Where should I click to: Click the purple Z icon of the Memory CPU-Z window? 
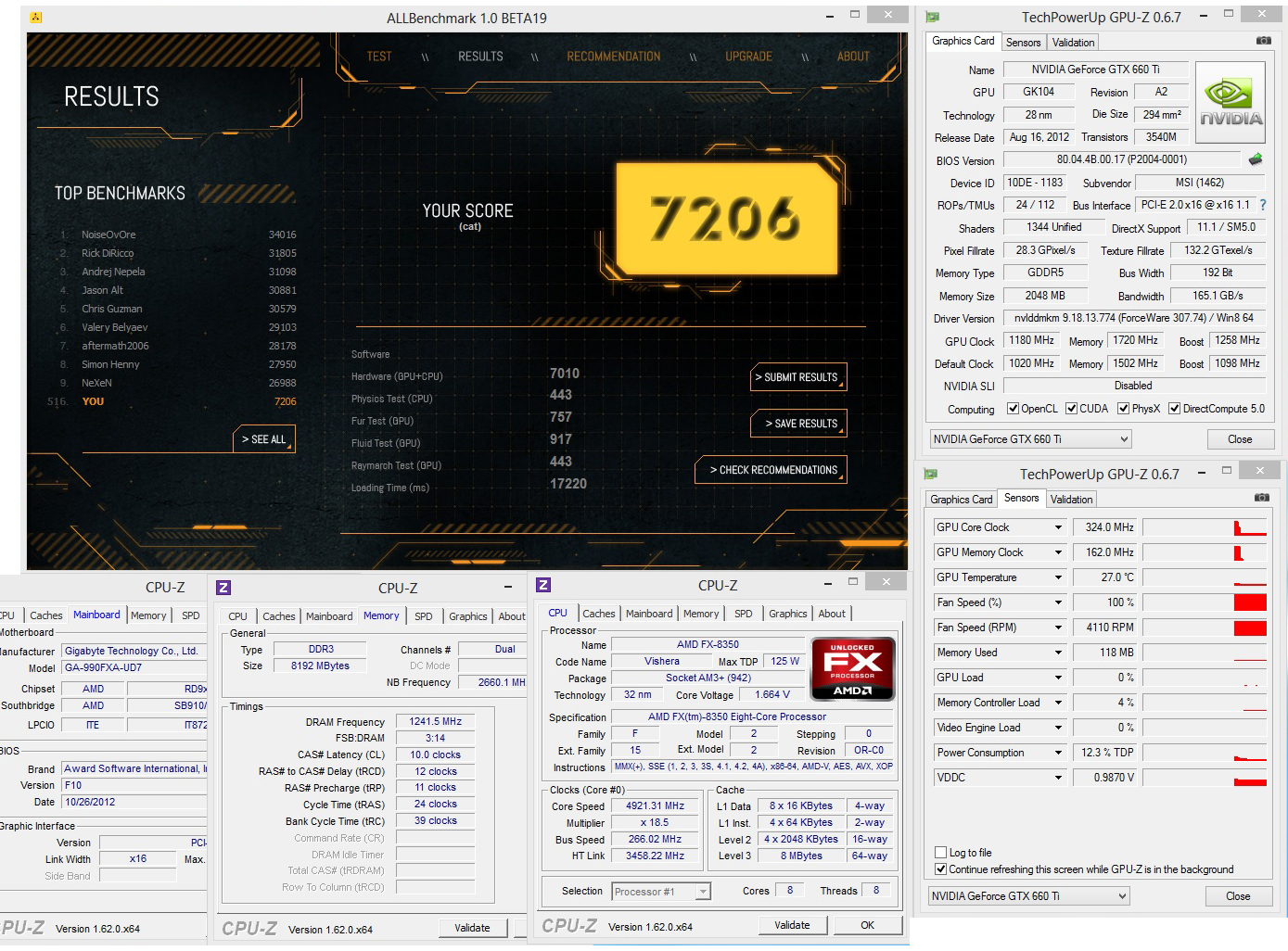[223, 588]
